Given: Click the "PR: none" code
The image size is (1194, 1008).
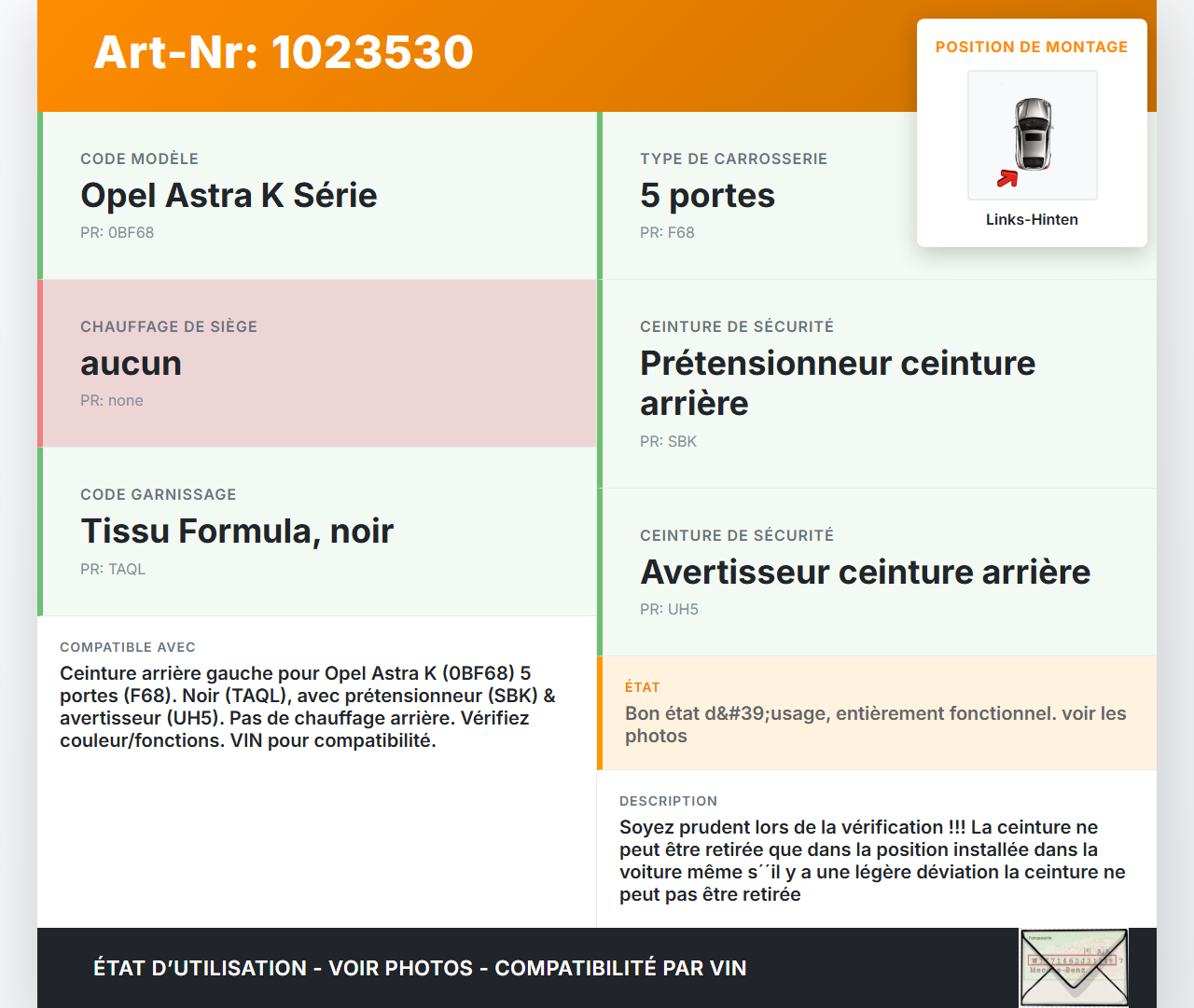Looking at the screenshot, I should coord(112,400).
